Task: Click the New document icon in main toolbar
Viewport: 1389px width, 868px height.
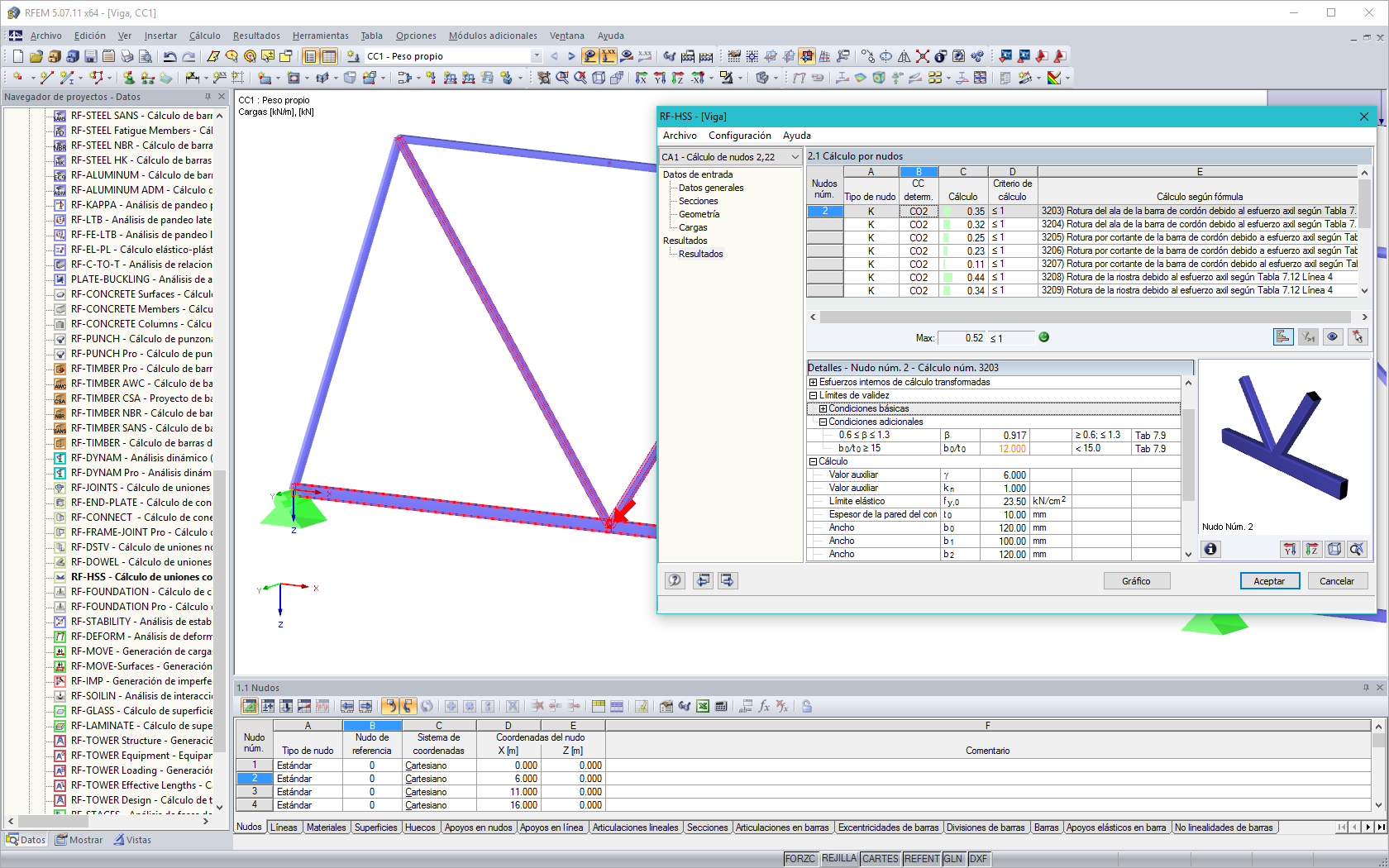Action: 17,56
